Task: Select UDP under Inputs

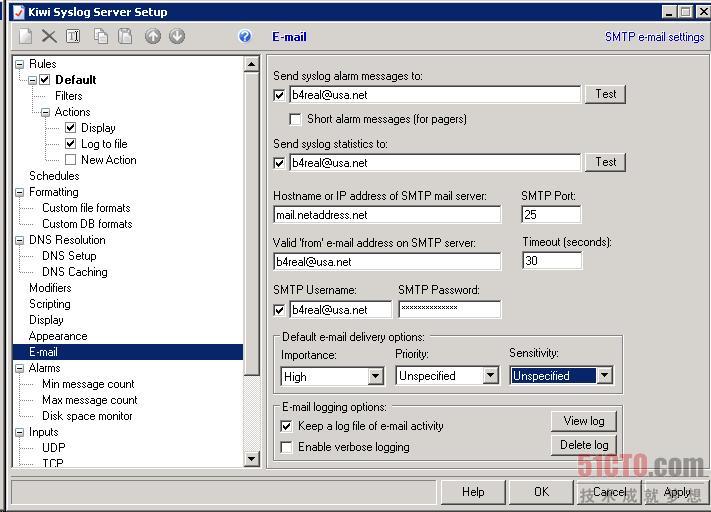Action: 54,448
